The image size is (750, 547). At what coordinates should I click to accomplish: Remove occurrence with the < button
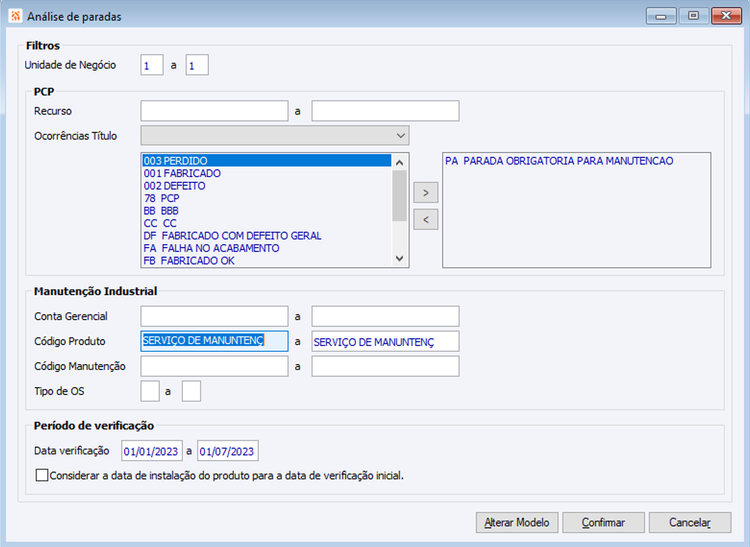426,220
